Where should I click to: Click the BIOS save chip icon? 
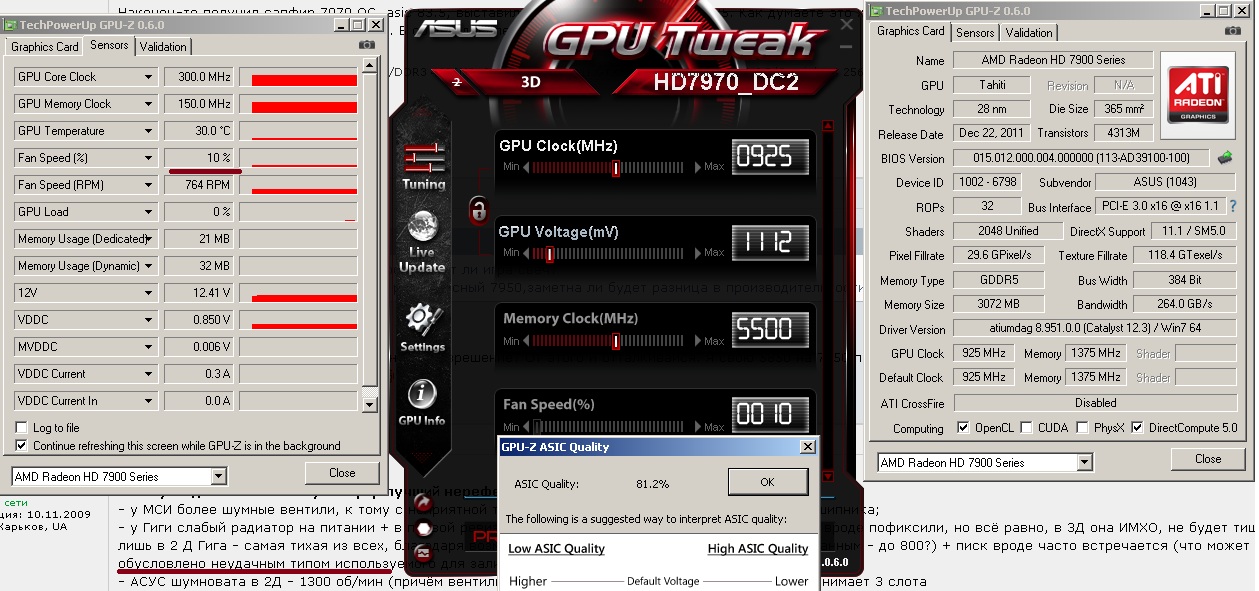point(1225,157)
